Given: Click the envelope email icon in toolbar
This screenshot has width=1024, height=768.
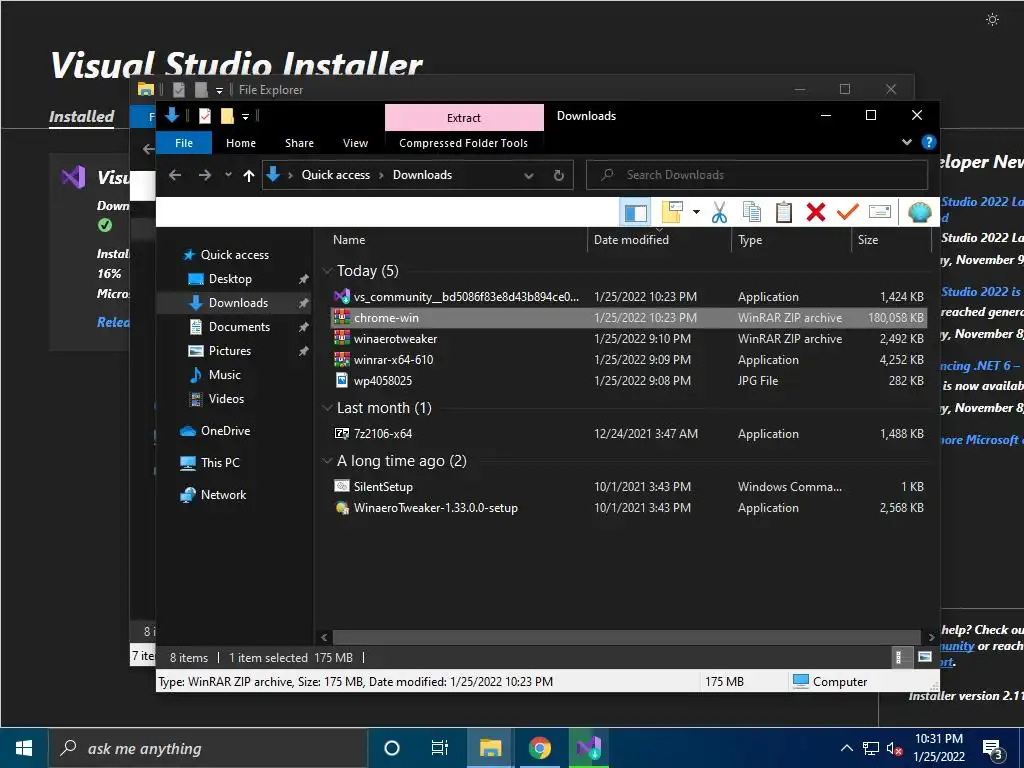Looking at the screenshot, I should [880, 212].
